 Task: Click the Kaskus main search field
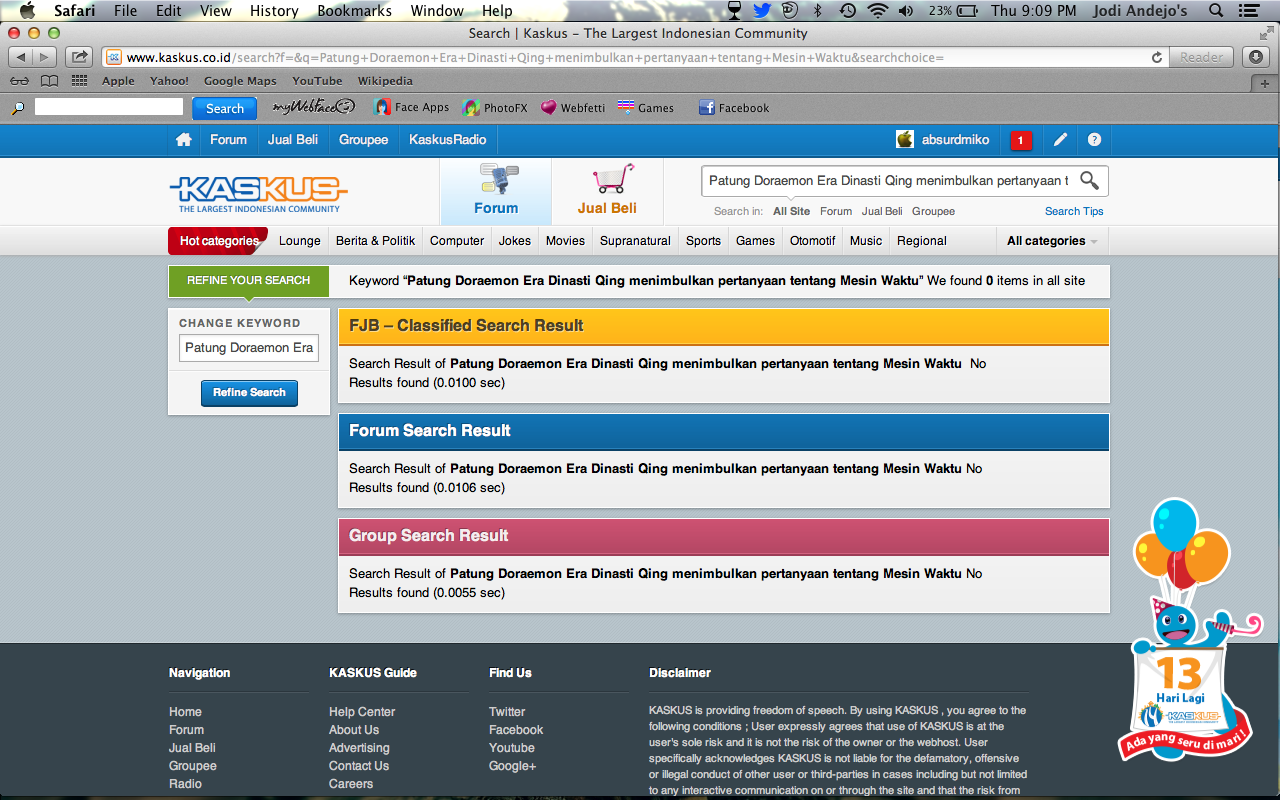point(889,181)
